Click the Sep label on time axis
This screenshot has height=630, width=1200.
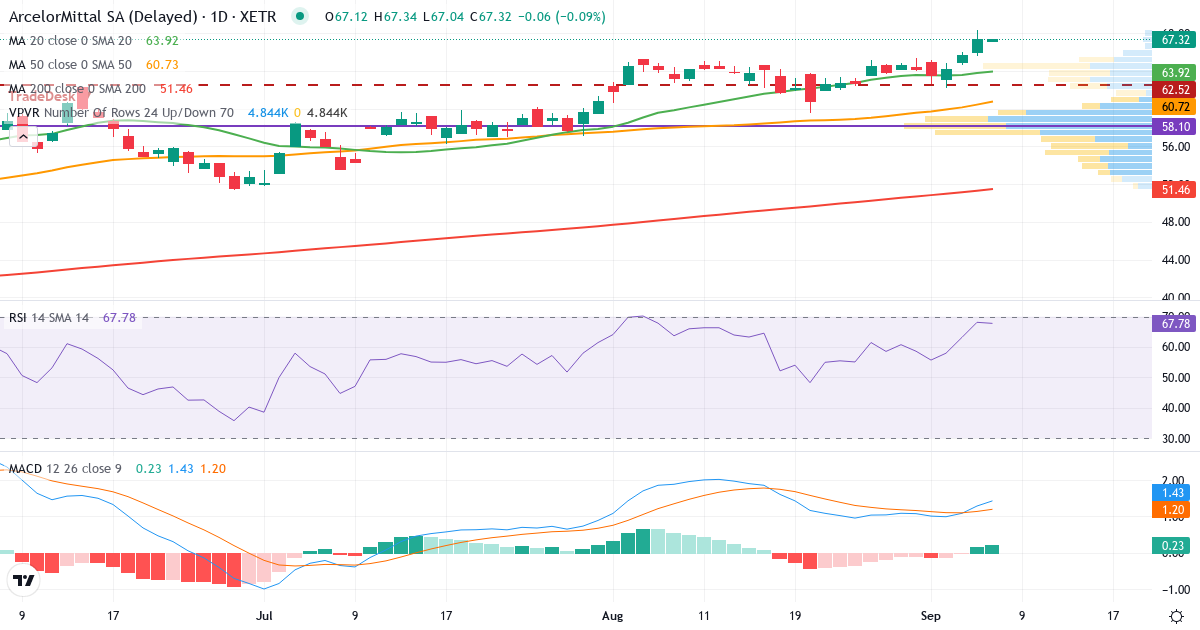pyautogui.click(x=931, y=616)
